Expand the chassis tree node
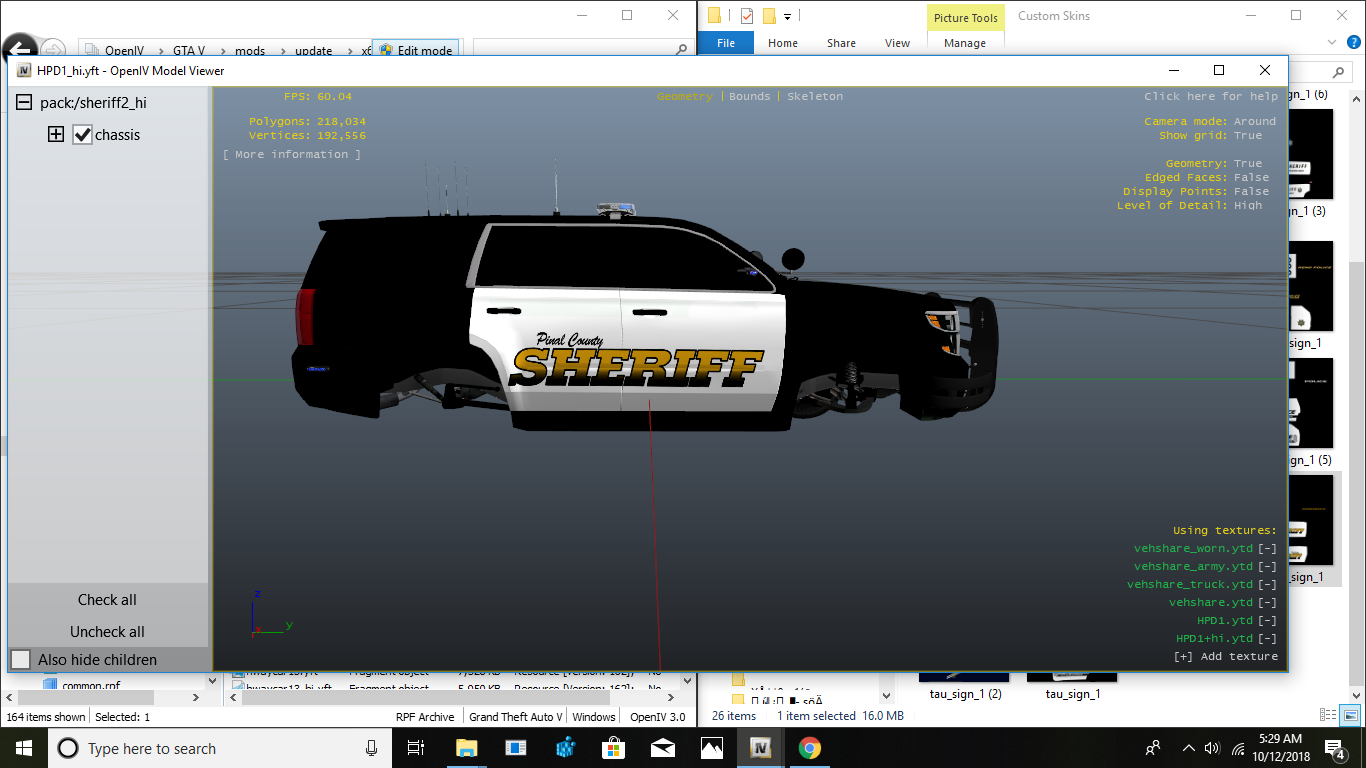The height and width of the screenshot is (768, 1366). pos(56,135)
